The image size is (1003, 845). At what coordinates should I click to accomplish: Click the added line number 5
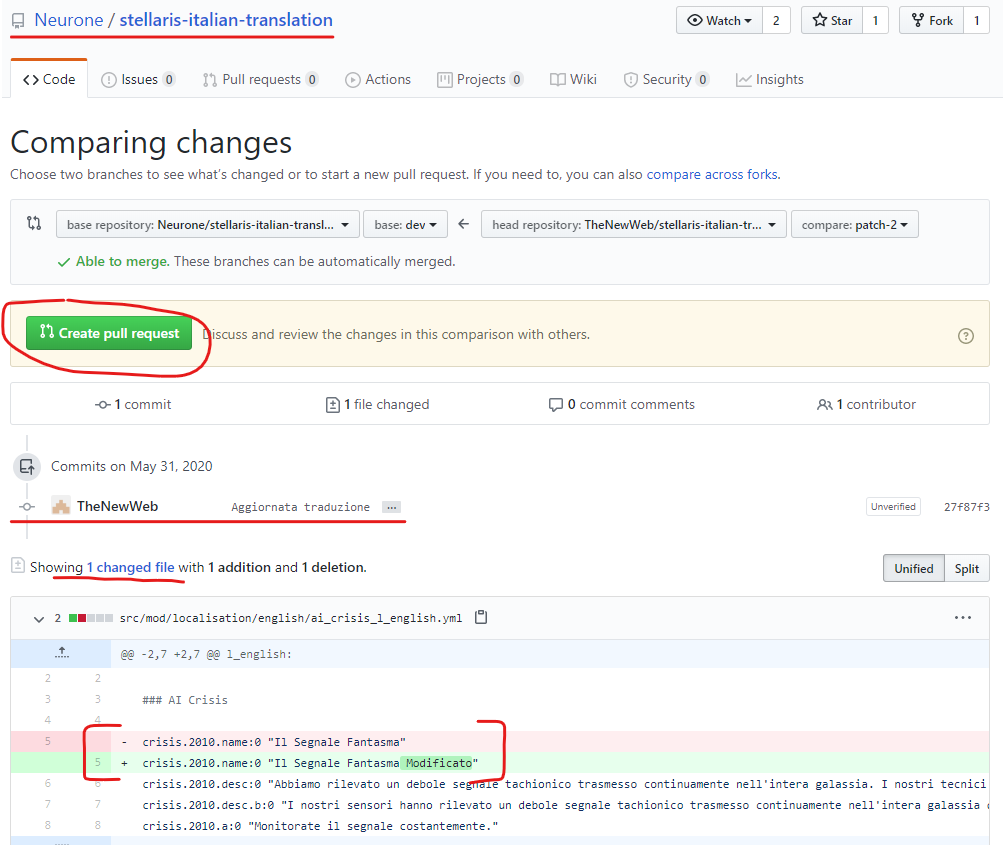pos(98,762)
